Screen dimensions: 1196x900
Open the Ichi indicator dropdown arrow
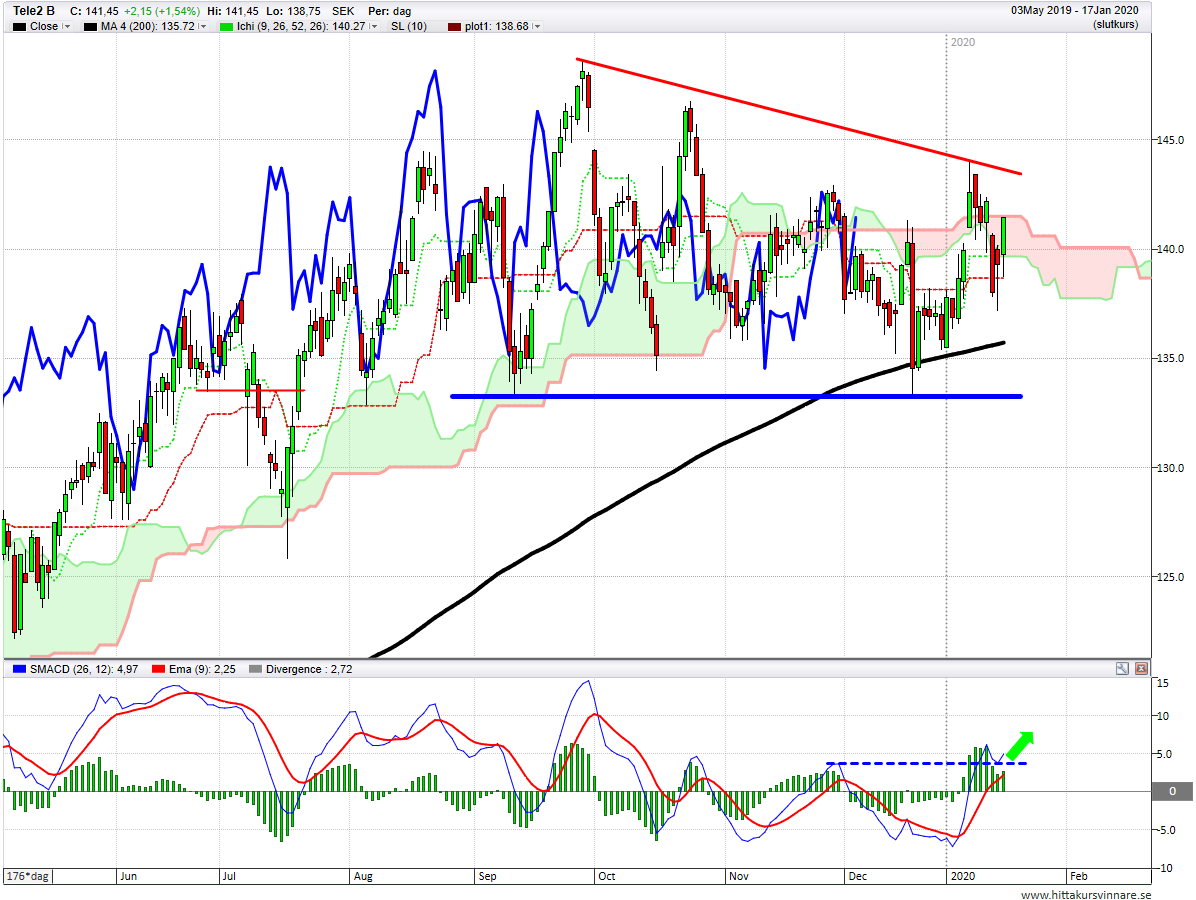(x=373, y=26)
